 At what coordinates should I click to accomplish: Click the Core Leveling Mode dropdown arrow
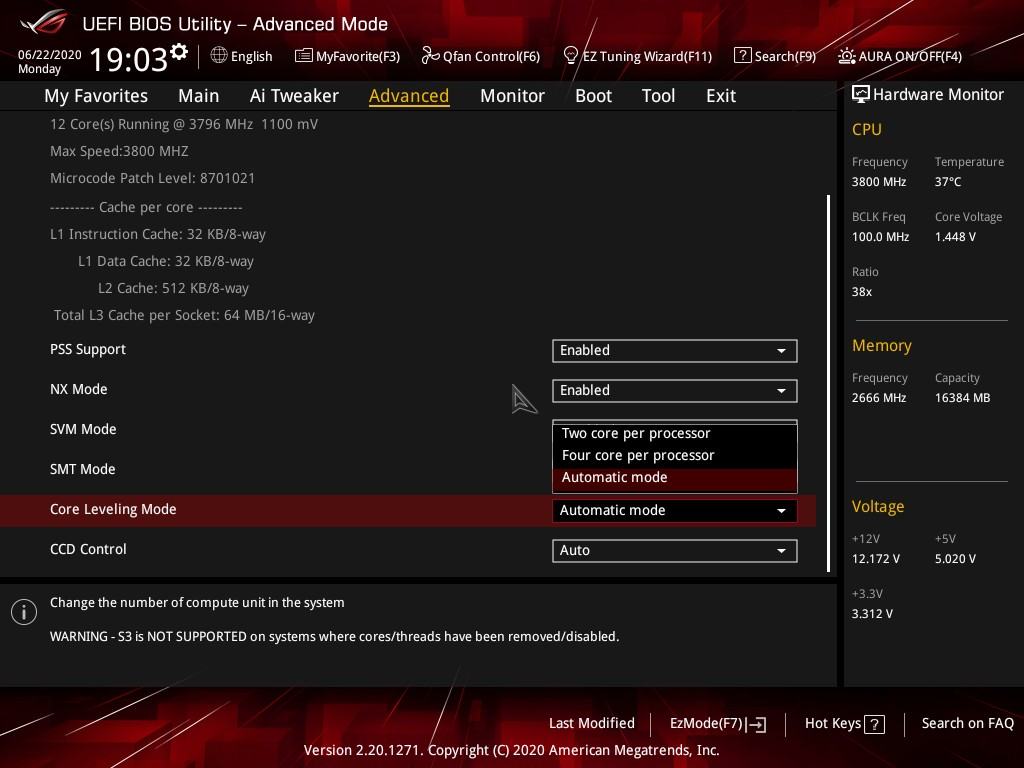tap(781, 511)
